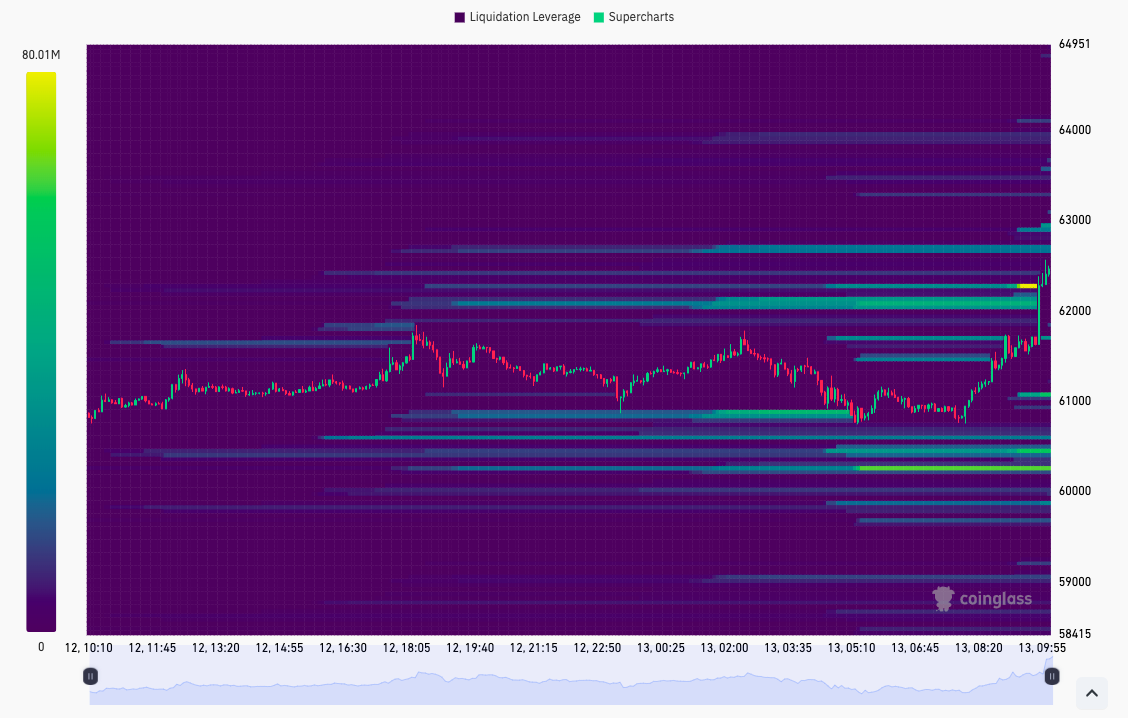Click the 80.01M maximum scale label
The width and height of the screenshot is (1128, 718).
pos(41,55)
